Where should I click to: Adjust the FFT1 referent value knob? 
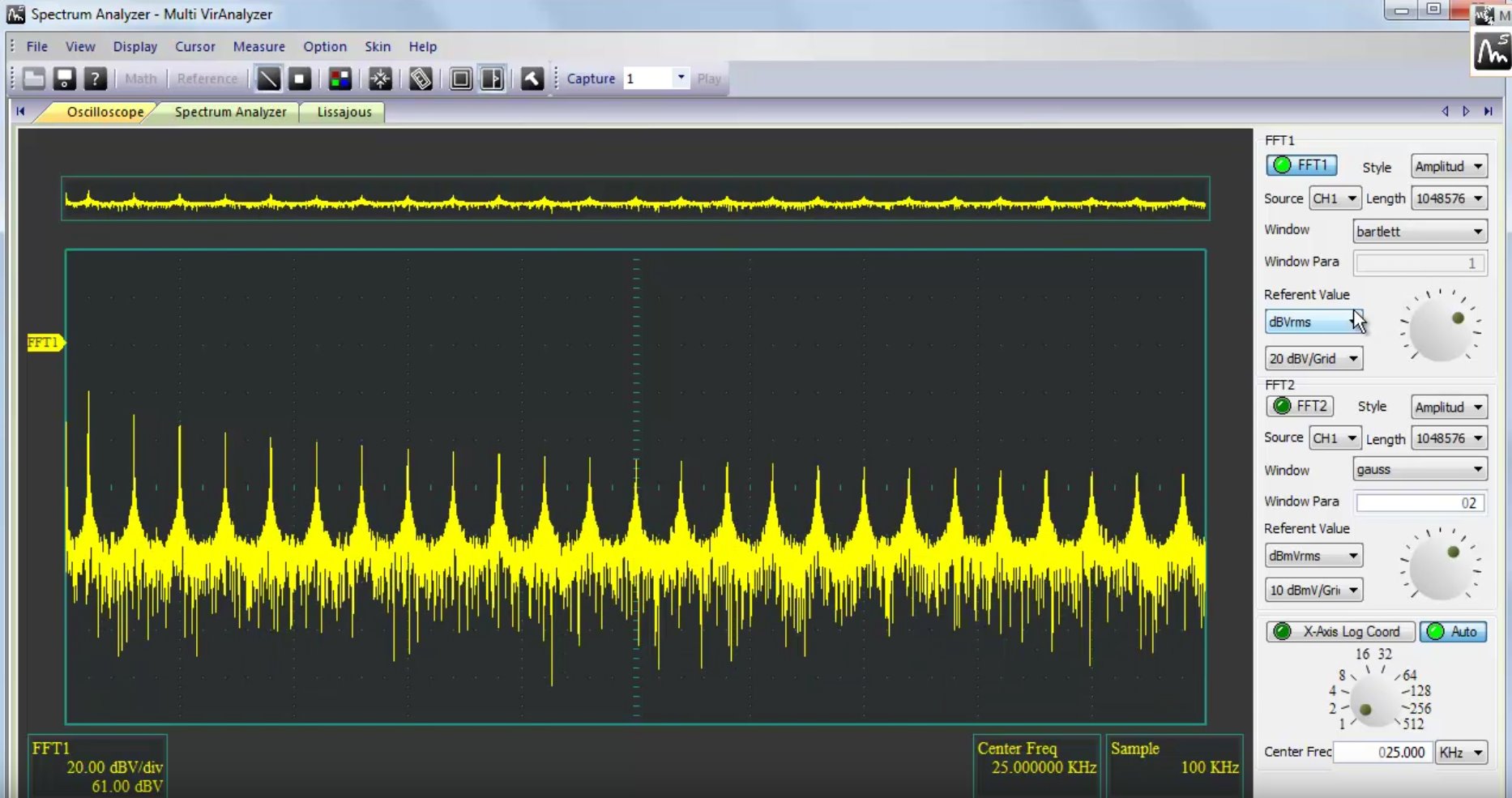pos(1441,329)
